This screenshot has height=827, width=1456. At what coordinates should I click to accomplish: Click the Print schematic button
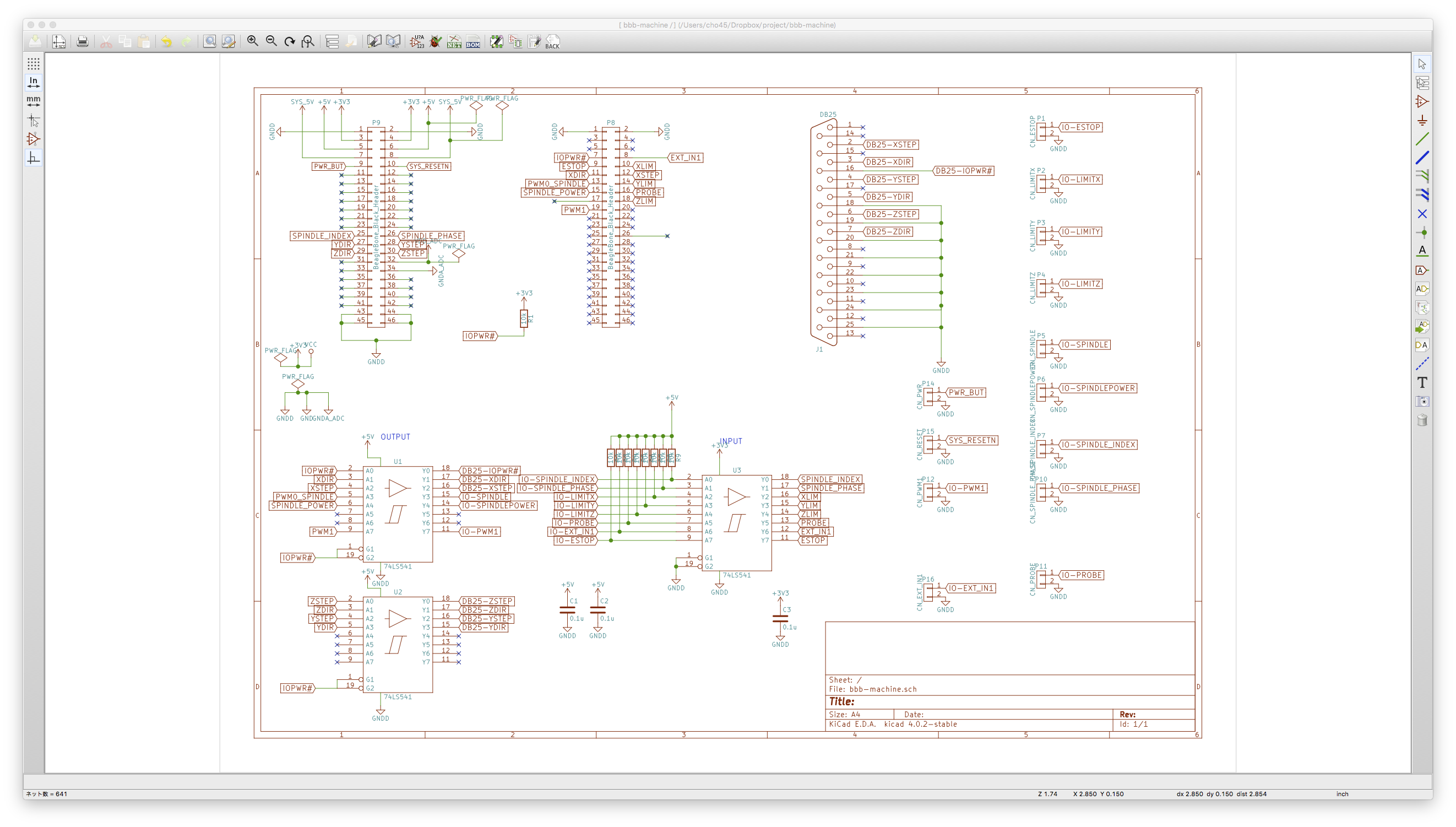(x=82, y=41)
